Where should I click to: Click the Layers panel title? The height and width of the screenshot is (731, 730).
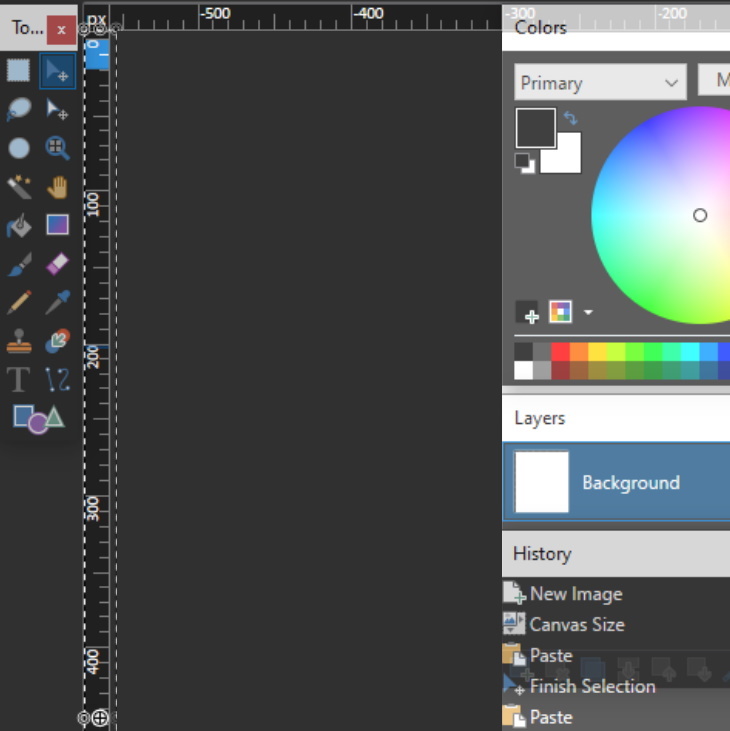click(x=539, y=418)
